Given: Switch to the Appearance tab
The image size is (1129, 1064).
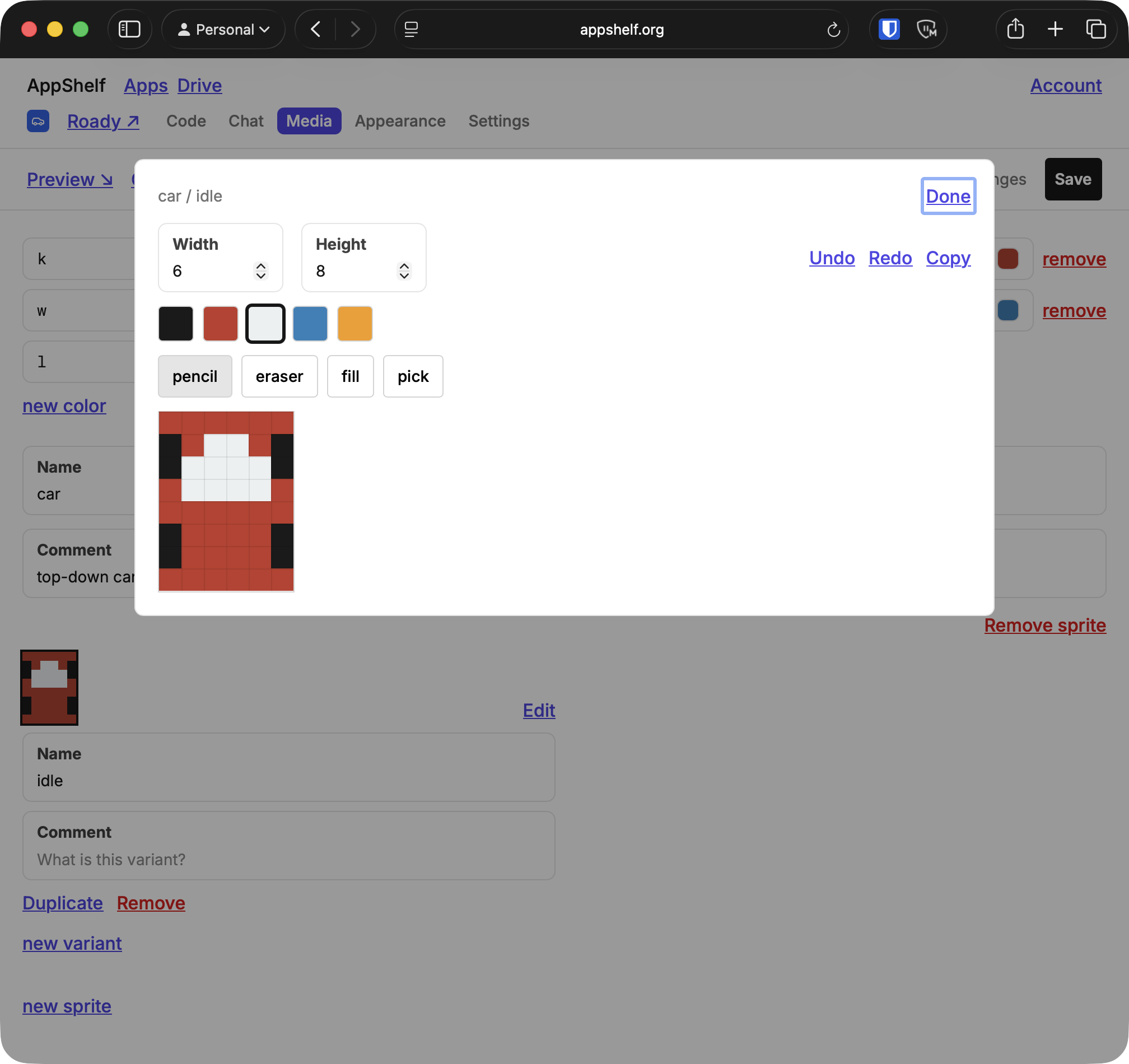Looking at the screenshot, I should coord(400,121).
